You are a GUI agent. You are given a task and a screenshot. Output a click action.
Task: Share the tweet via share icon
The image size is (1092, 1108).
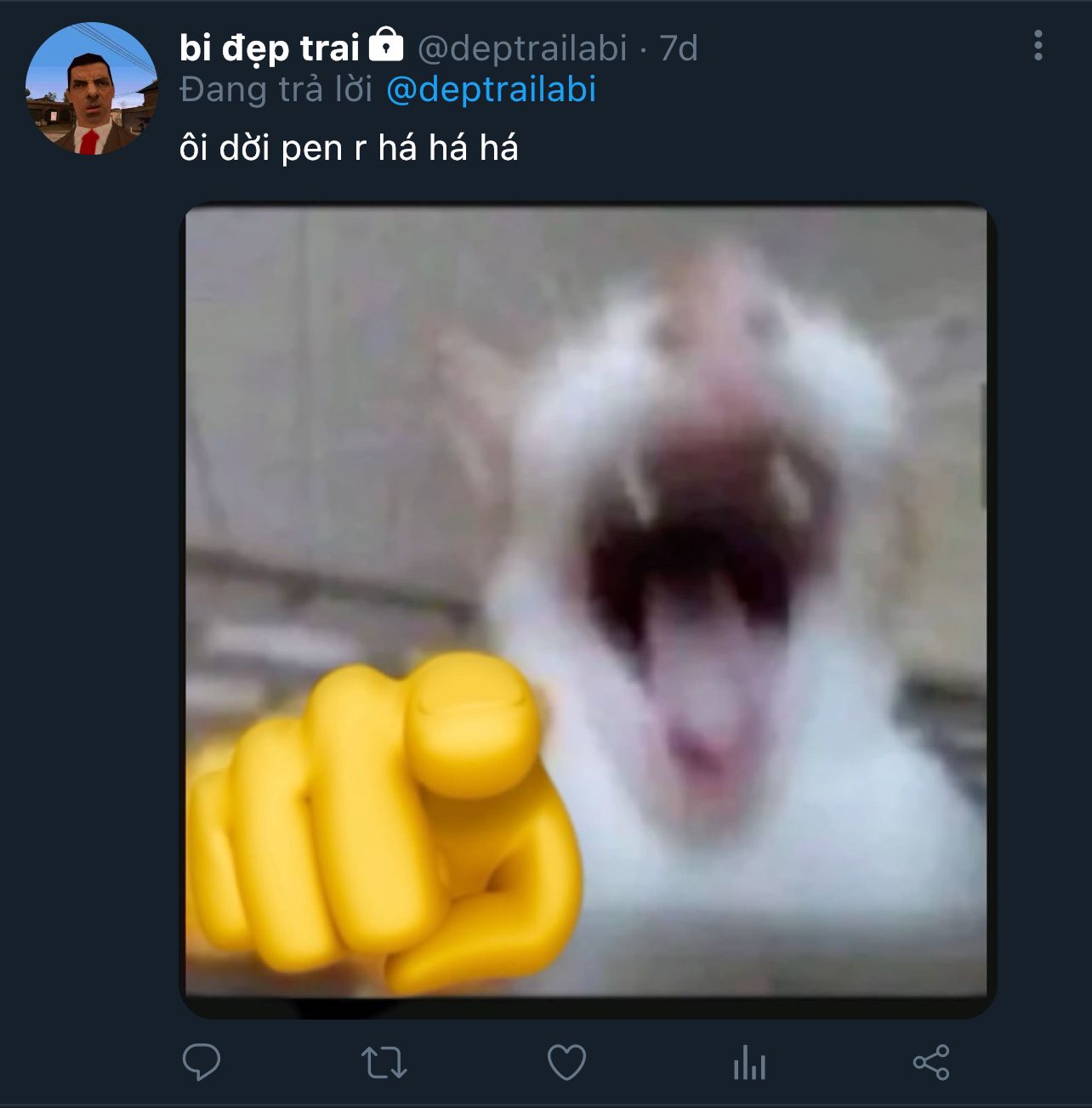(x=931, y=1063)
